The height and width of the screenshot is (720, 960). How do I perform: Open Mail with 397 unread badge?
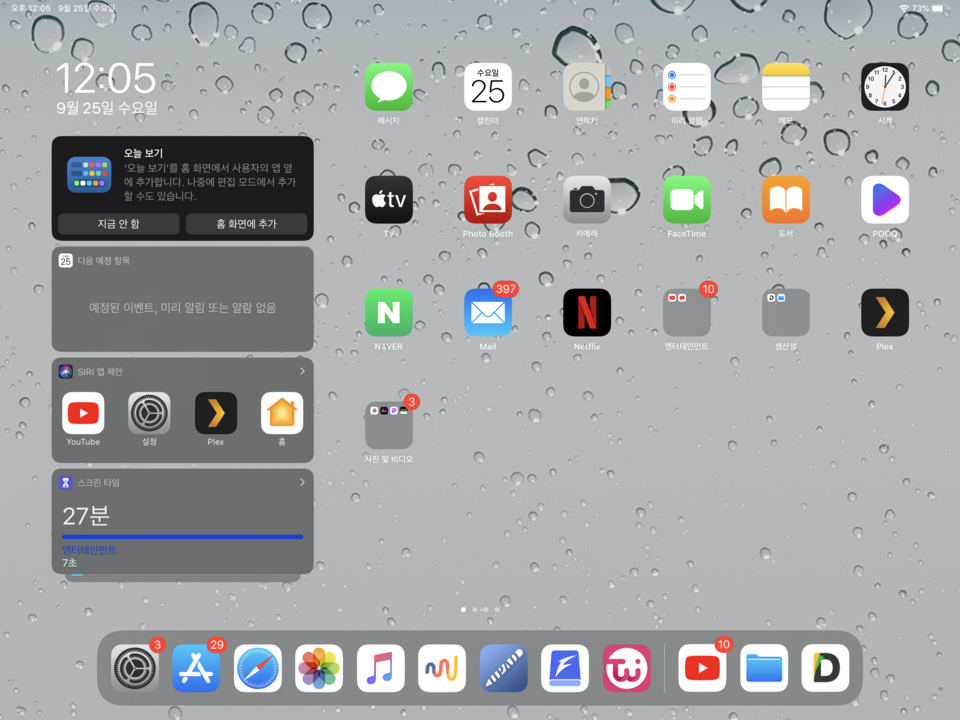[488, 312]
